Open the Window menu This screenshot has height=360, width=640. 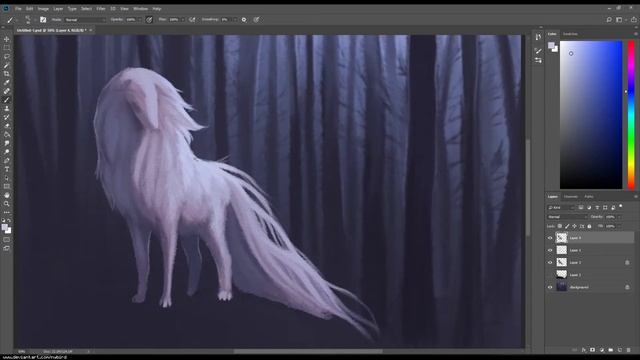click(140, 9)
